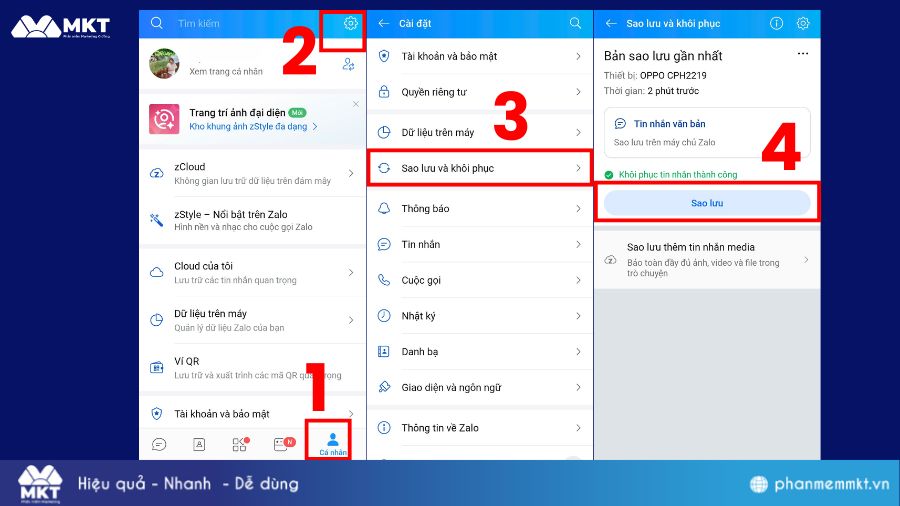Tap the clock icon for Nhật ký
Screen dimensions: 900x506
pyautogui.click(x=384, y=316)
